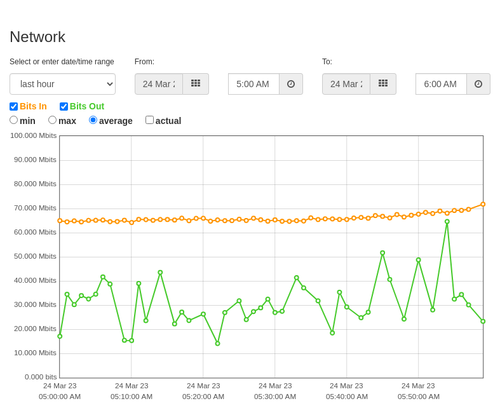Screen dimensions: 500x403
Task: Click the '05:30:00 AM' x-axis label
Action: 275,397
